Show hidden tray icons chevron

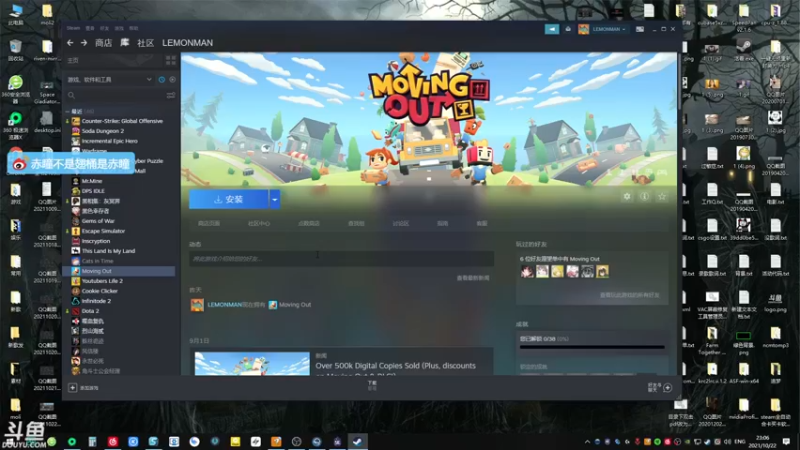[x=587, y=441]
